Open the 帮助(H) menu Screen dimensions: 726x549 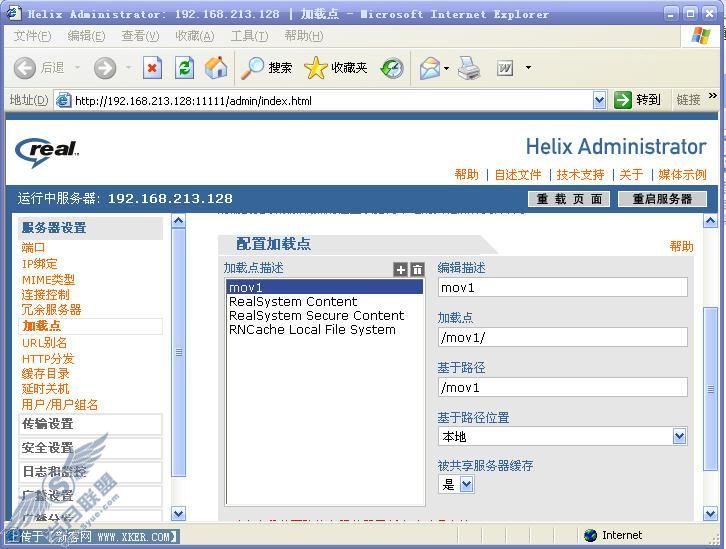click(304, 36)
